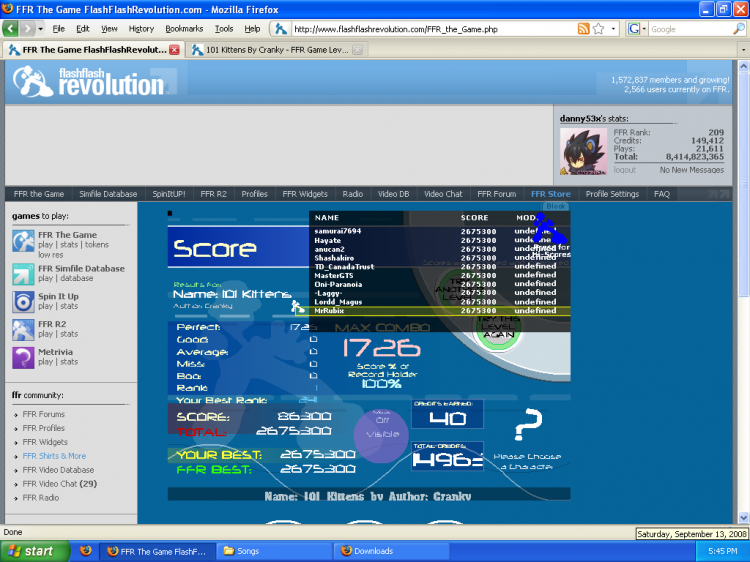This screenshot has height=562, width=750.
Task: Switch to Songs folder taskbar button
Action: (x=273, y=551)
